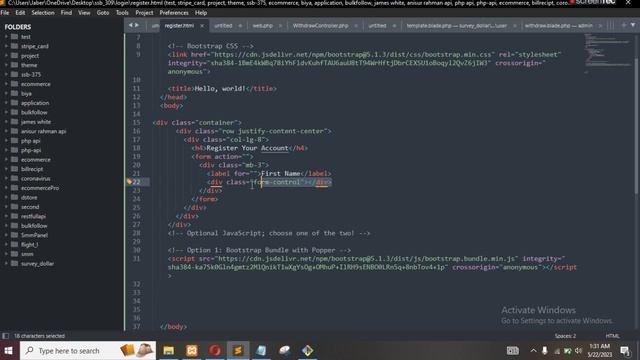This screenshot has height=360, width=640.
Task: Open the Goto menu
Action: [103, 13]
